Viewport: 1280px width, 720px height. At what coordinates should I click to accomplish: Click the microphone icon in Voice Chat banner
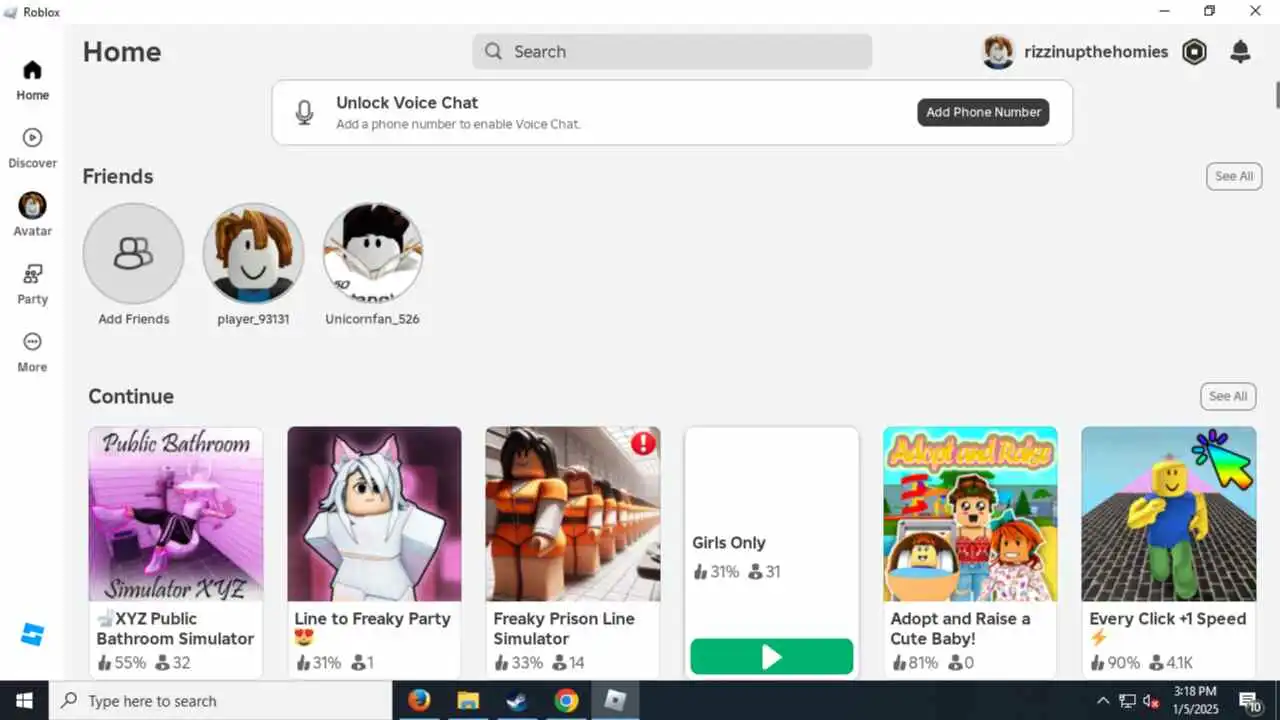click(305, 112)
